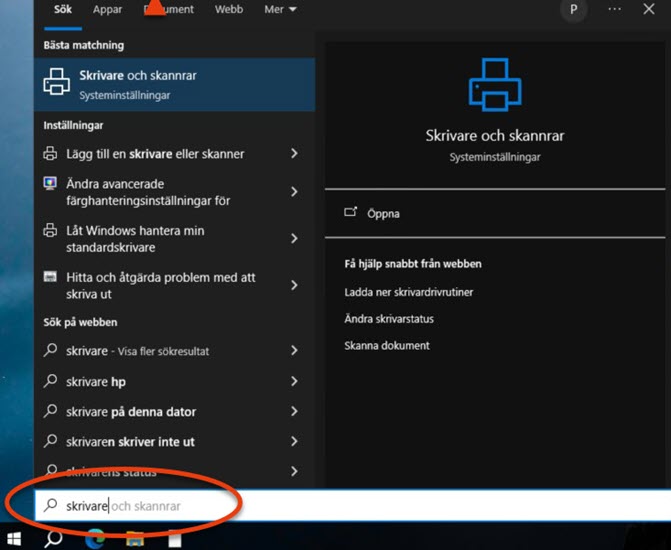Expand arrow for Lägg till en skrivare
The width and height of the screenshot is (671, 550).
tap(294, 153)
